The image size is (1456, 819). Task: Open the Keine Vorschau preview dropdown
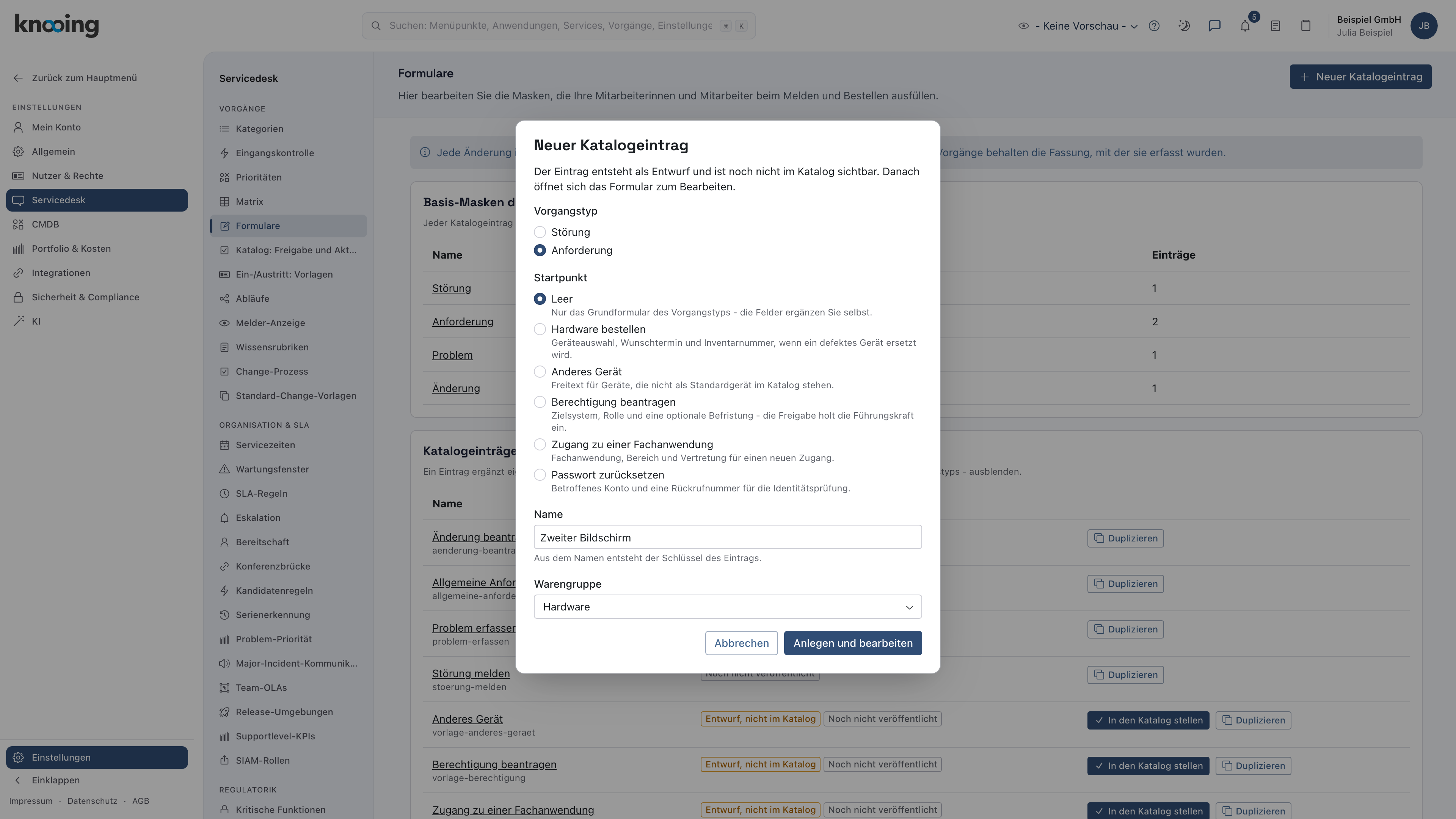click(x=1078, y=26)
